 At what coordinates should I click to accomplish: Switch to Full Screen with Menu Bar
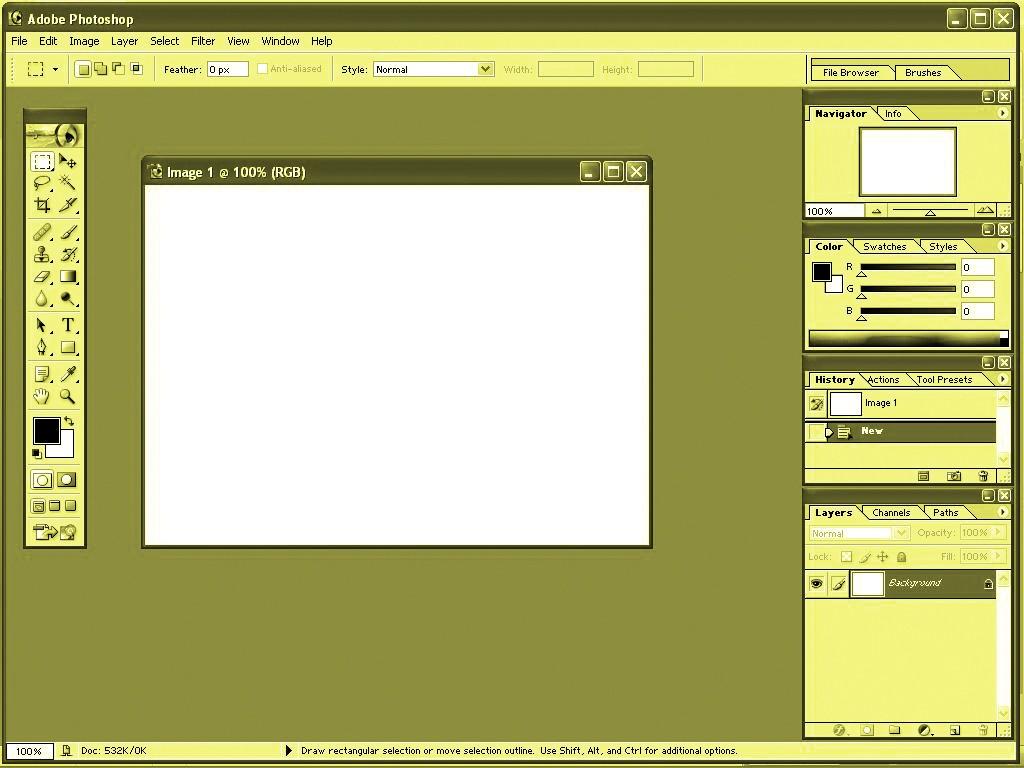pyautogui.click(x=55, y=505)
